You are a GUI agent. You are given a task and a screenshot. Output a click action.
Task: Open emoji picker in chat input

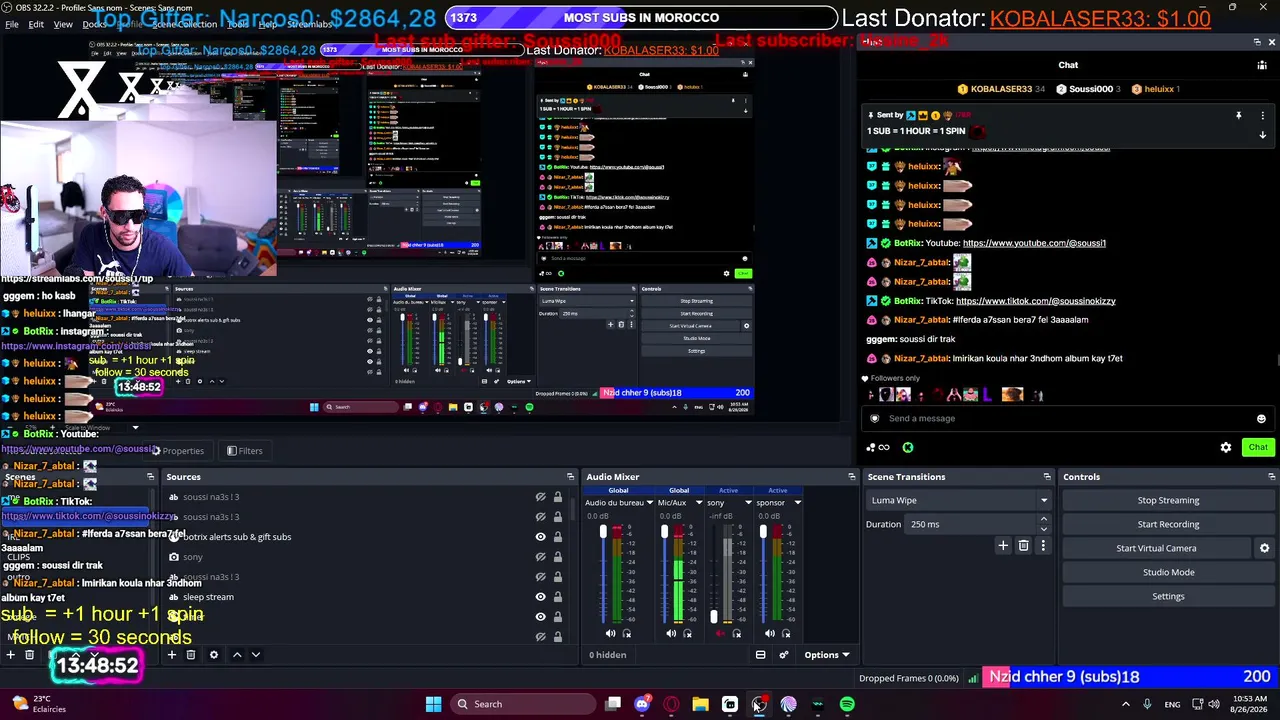coord(1261,419)
